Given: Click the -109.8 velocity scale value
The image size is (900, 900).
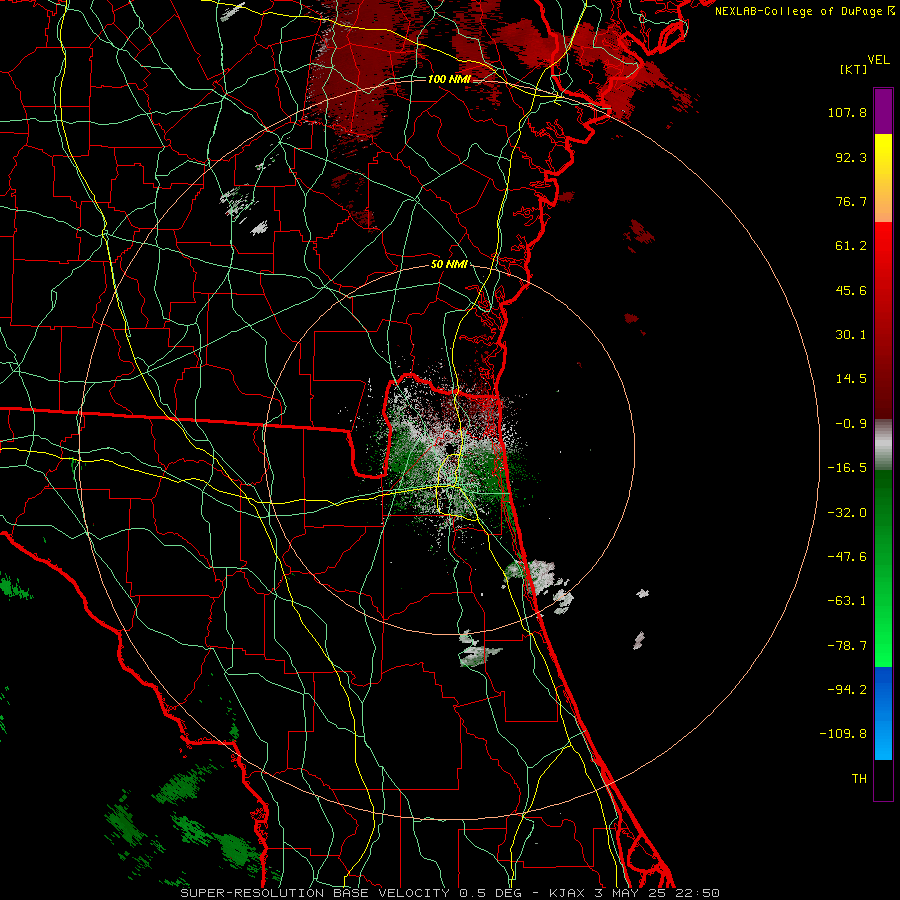Looking at the screenshot, I should (x=844, y=734).
